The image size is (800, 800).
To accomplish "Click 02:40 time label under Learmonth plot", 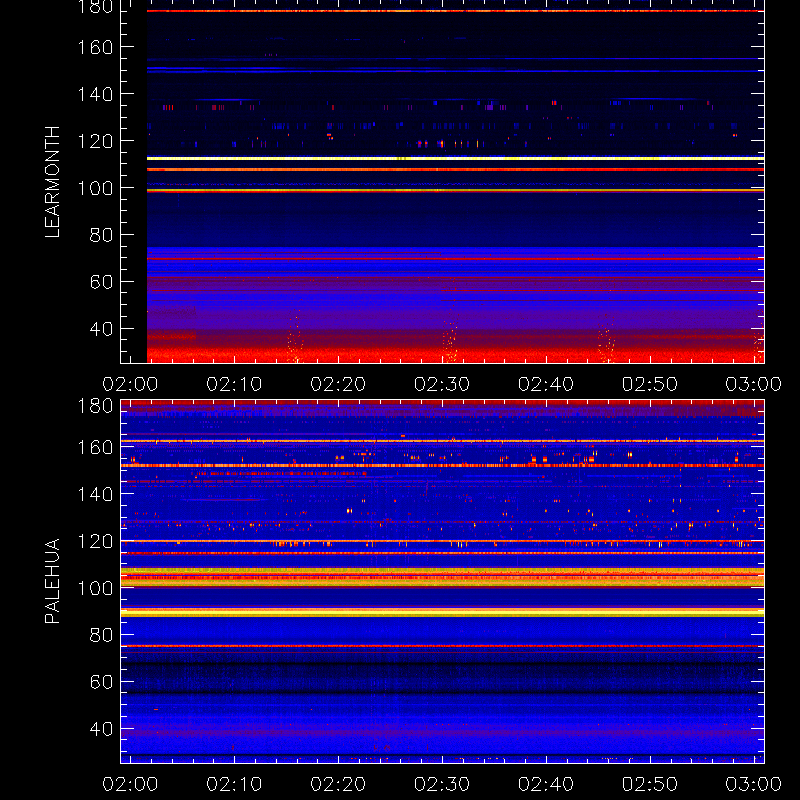I will 546,384.
